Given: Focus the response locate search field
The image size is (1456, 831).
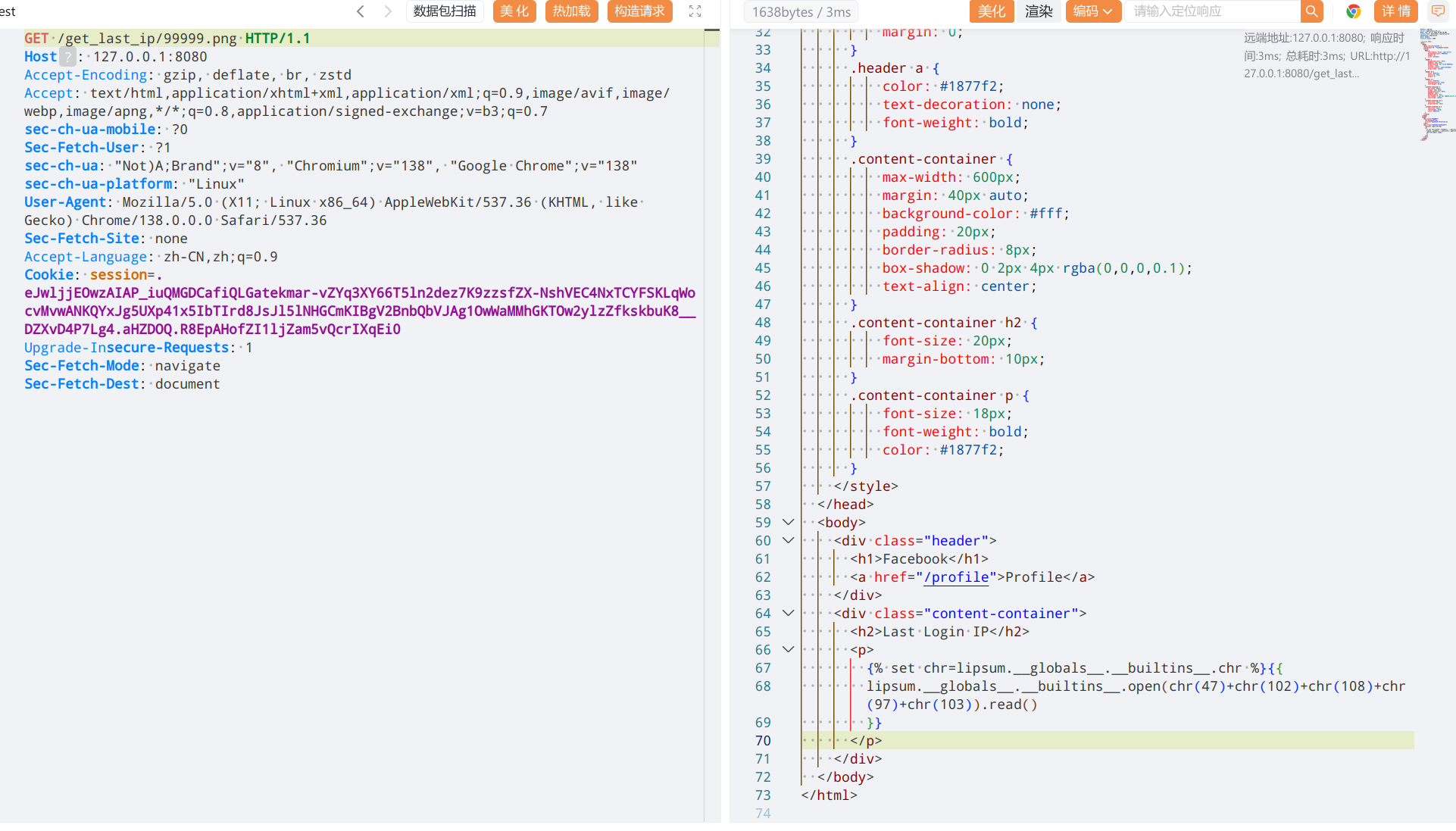Looking at the screenshot, I should (1212, 11).
